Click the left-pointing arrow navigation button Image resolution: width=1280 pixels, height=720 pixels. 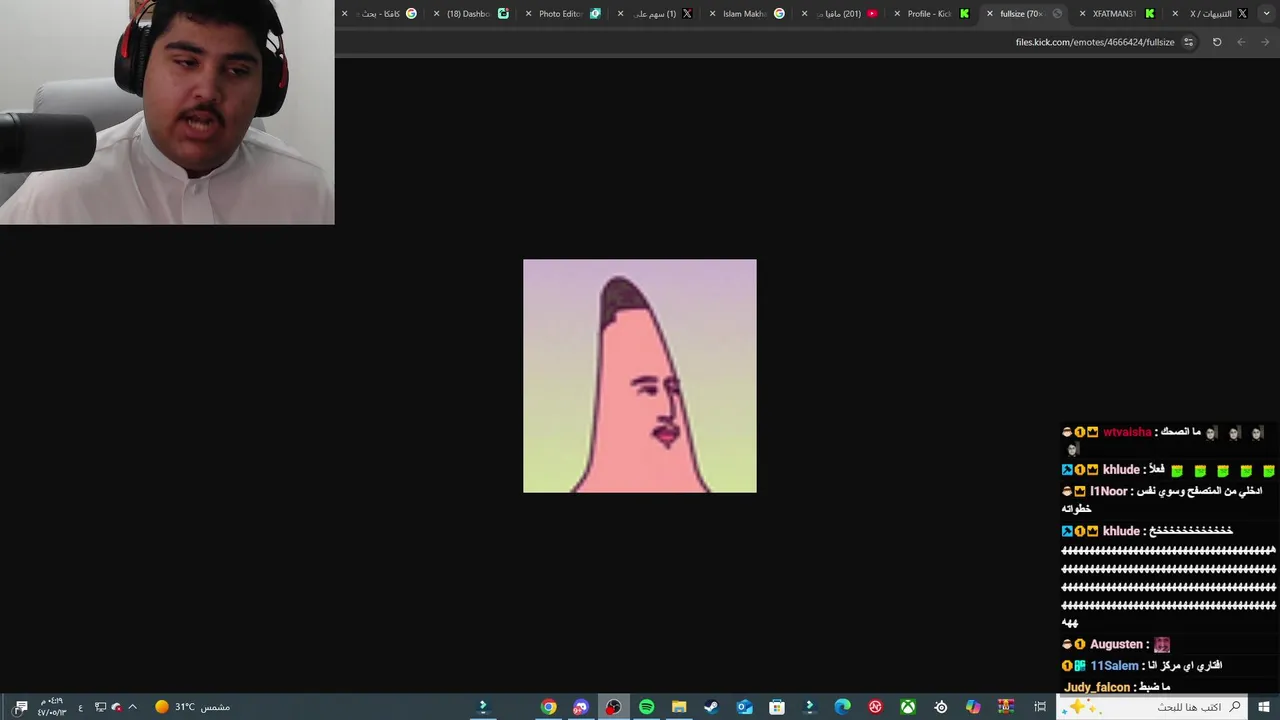point(1241,42)
